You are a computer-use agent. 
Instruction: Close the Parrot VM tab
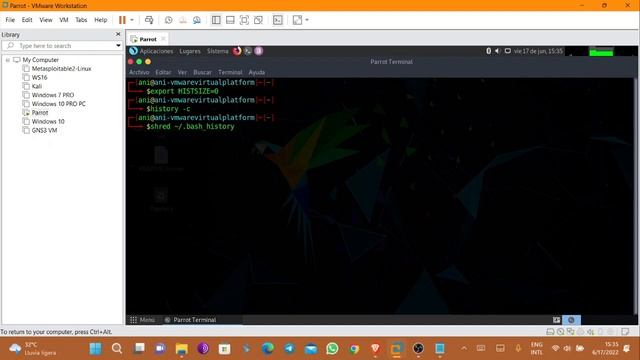tap(163, 39)
